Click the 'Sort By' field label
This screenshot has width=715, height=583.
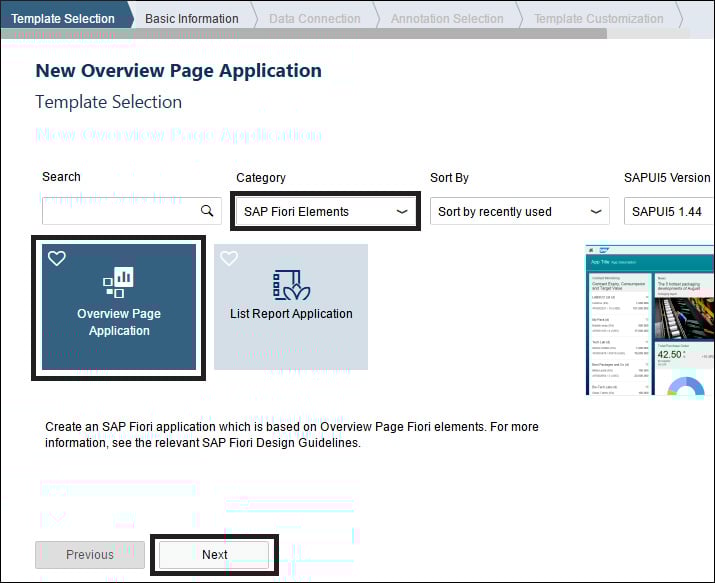point(449,178)
